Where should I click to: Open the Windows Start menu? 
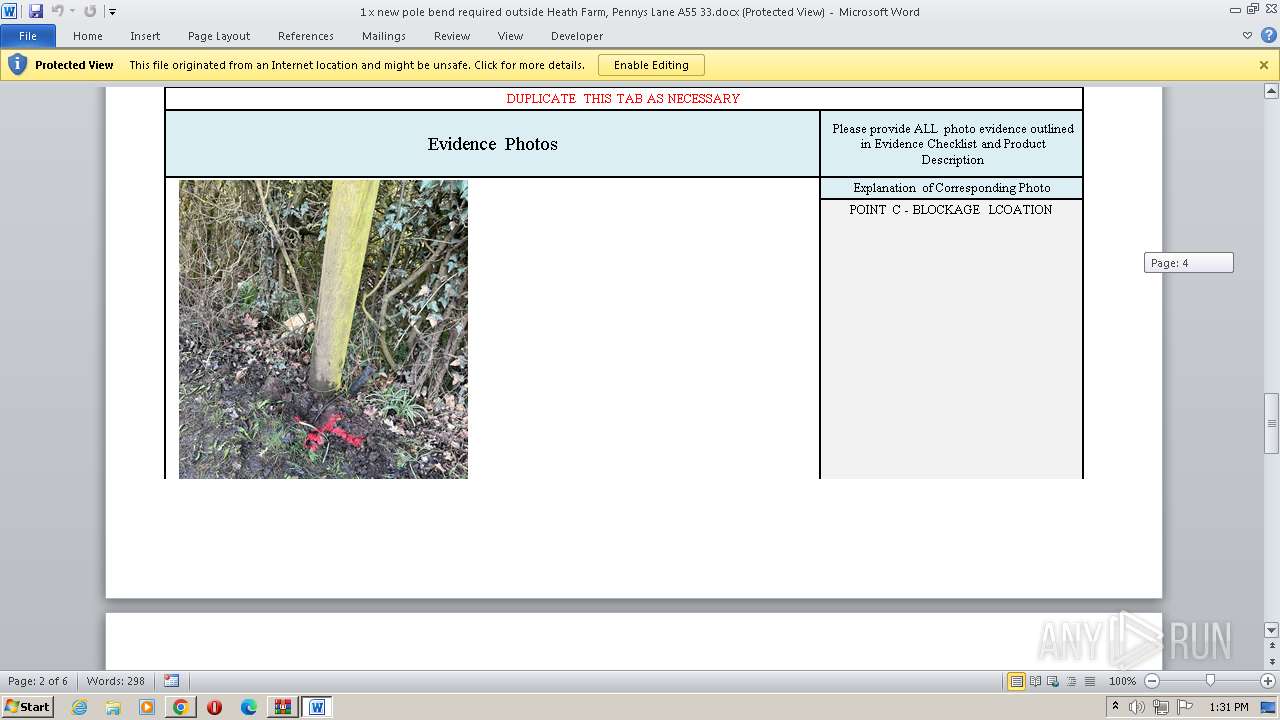[x=27, y=707]
